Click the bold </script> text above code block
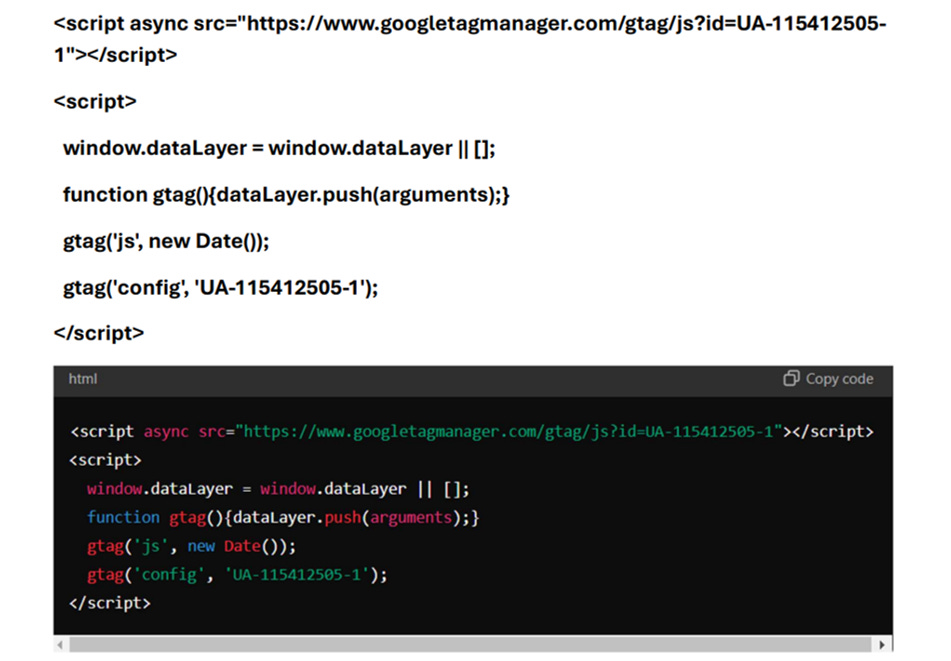Viewport: 951px width, 661px height. click(x=99, y=333)
